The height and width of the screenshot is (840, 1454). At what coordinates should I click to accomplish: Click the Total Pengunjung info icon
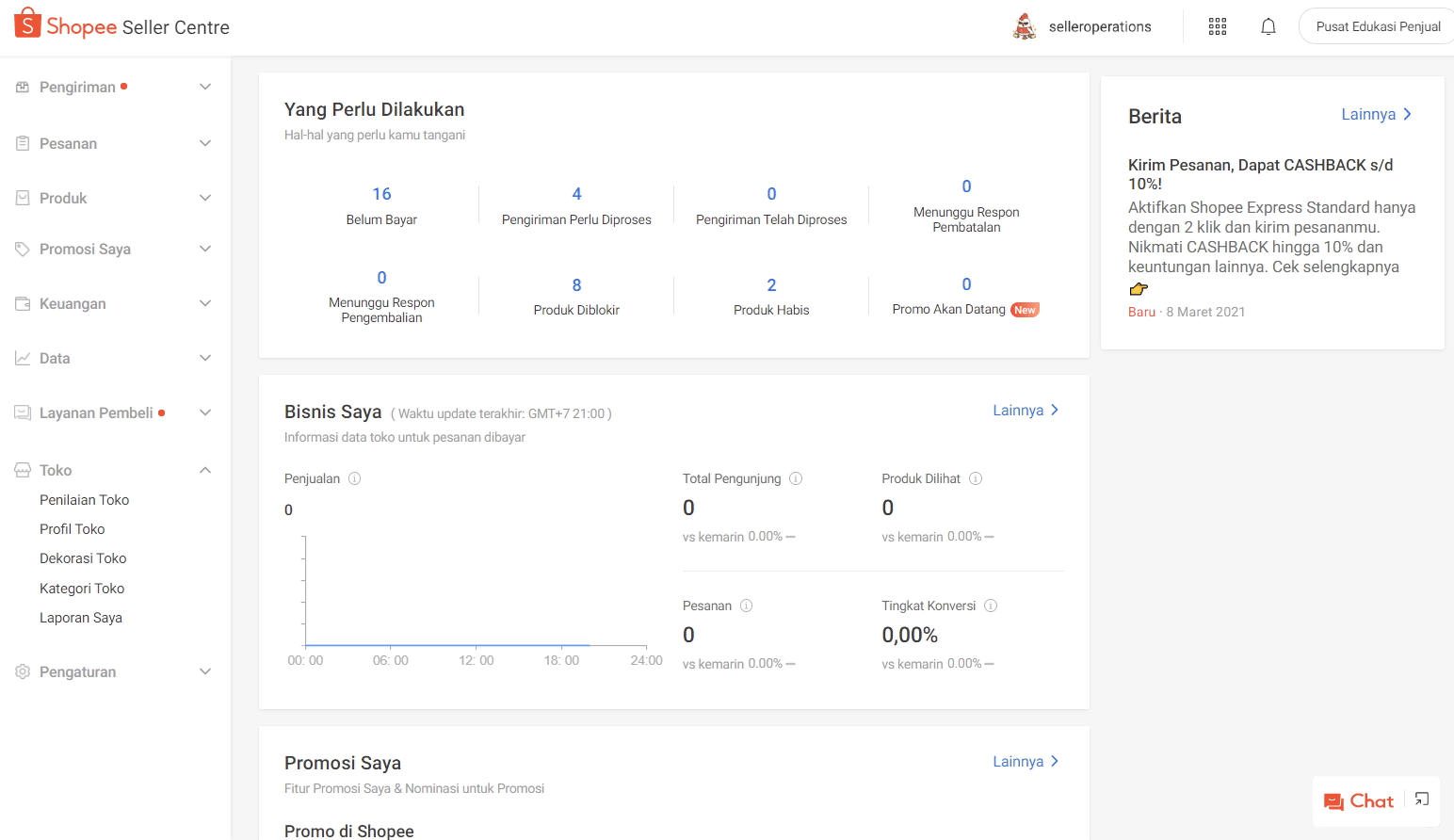click(x=796, y=478)
